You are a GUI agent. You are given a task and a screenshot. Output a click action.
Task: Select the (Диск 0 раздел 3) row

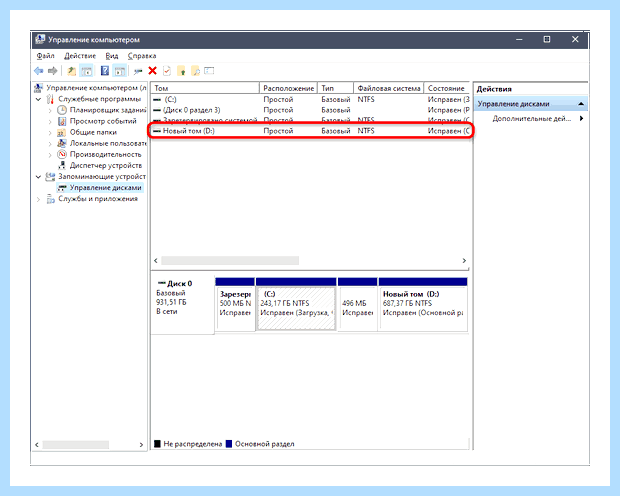pyautogui.click(x=311, y=110)
